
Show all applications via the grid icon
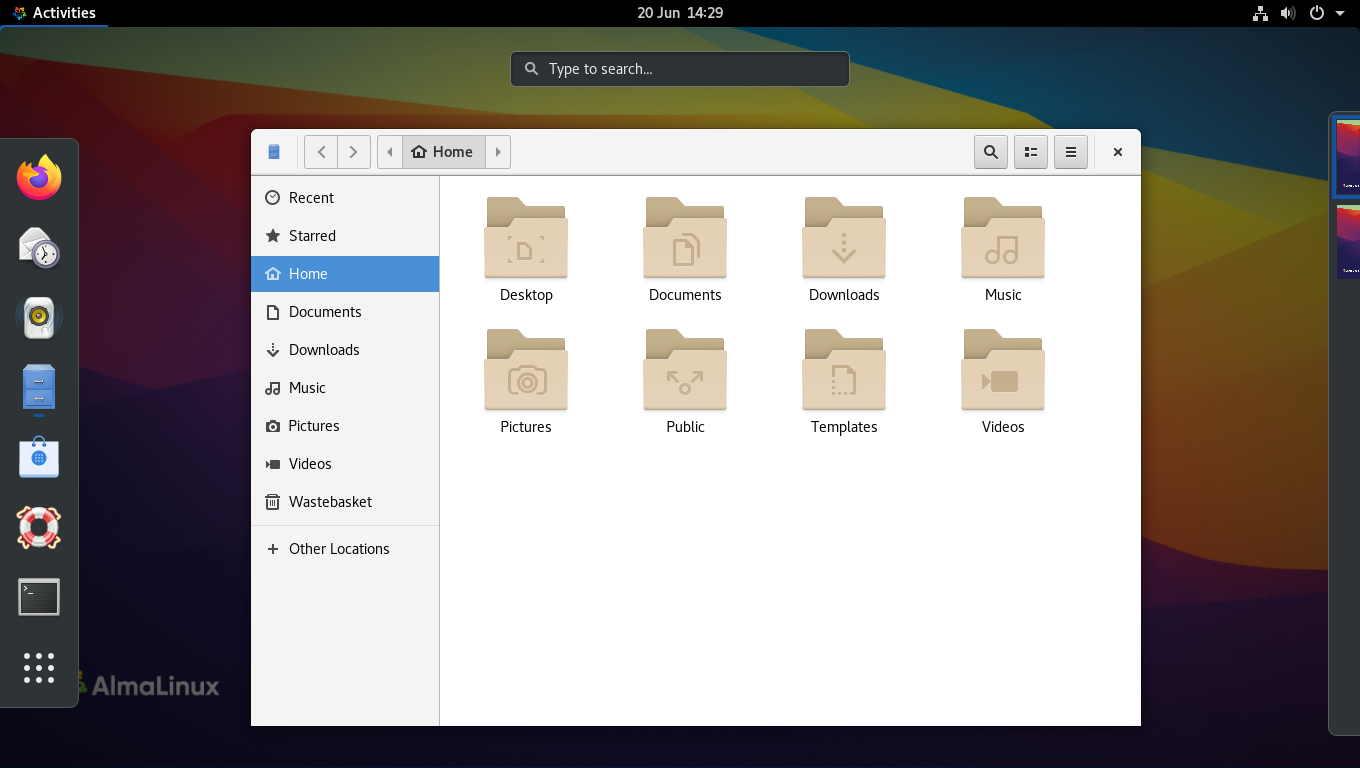(38, 668)
